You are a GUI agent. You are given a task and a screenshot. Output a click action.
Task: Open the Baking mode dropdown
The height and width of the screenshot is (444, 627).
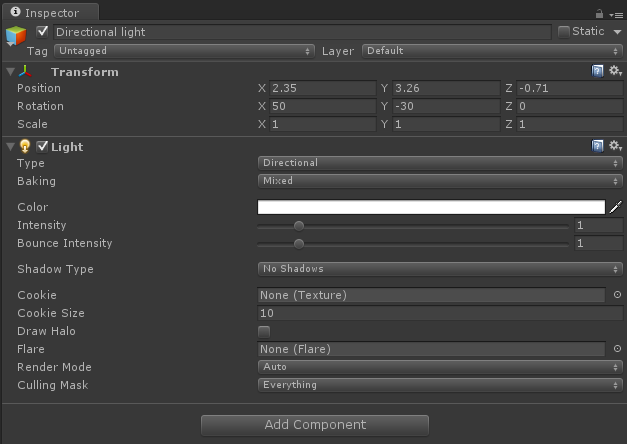(440, 181)
